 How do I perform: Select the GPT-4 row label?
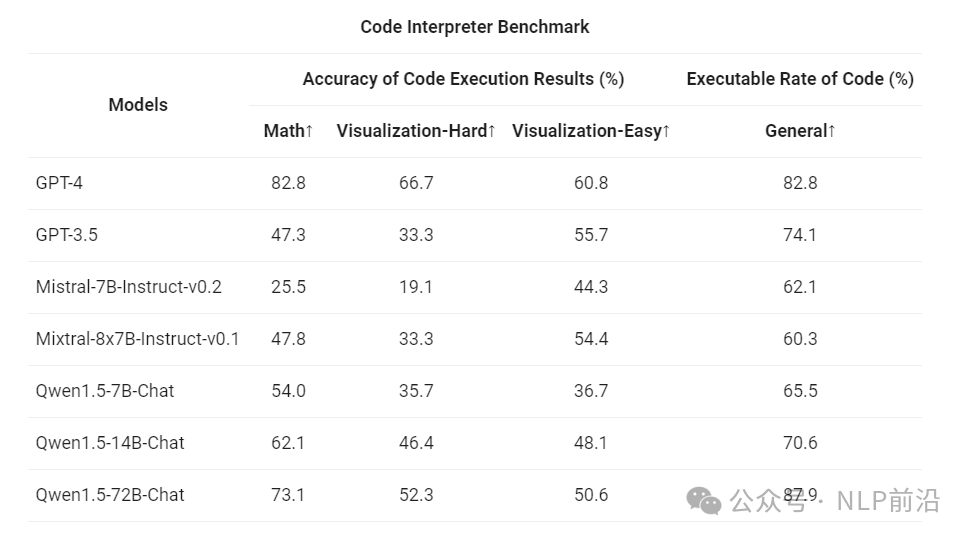59,183
